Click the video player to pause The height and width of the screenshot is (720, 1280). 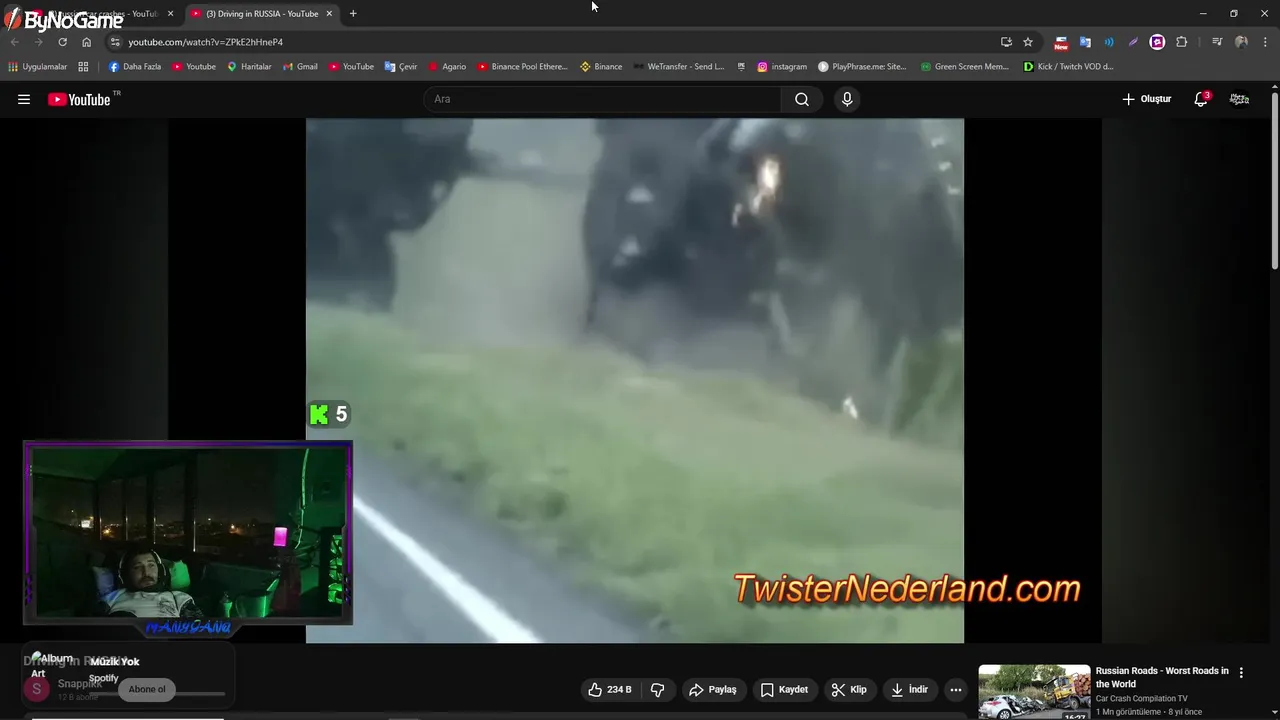[x=635, y=380]
